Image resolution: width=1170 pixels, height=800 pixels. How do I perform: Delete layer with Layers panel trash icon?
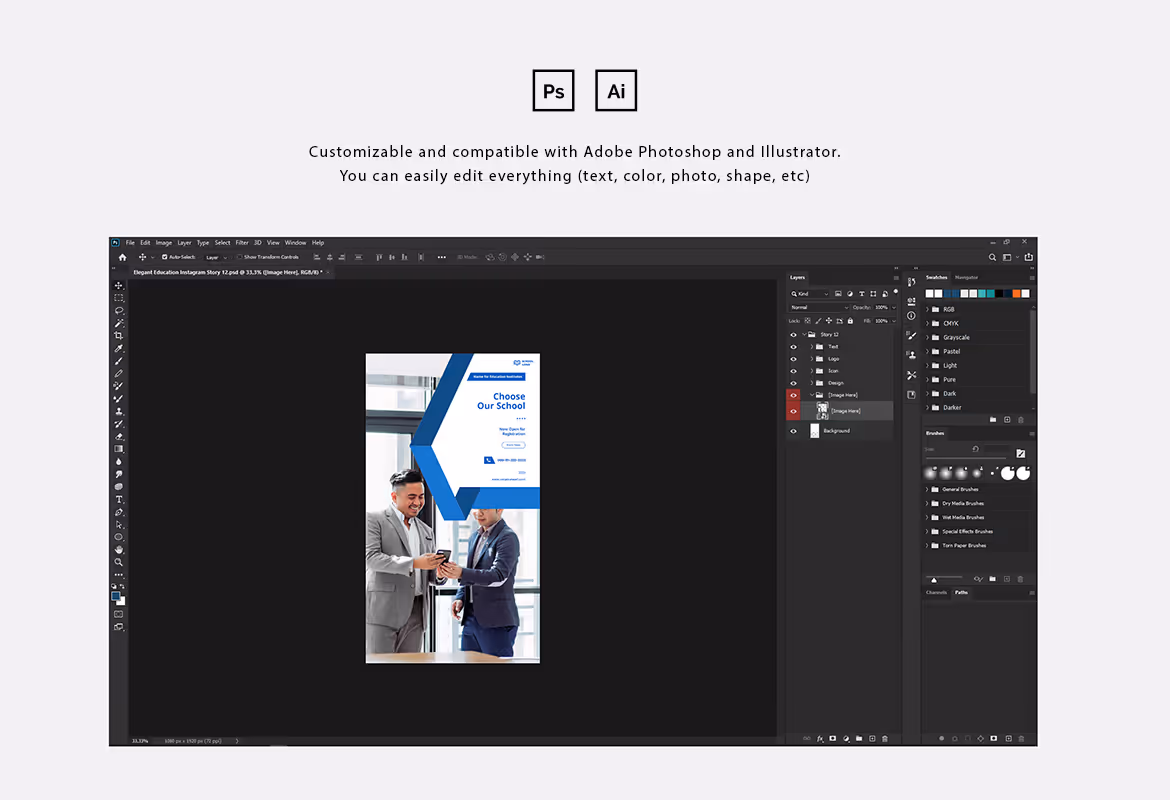[x=885, y=739]
